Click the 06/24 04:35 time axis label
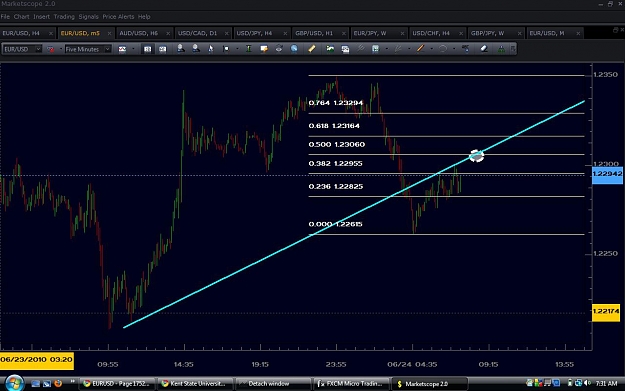Viewport: 625px width, 391px height. (412, 364)
